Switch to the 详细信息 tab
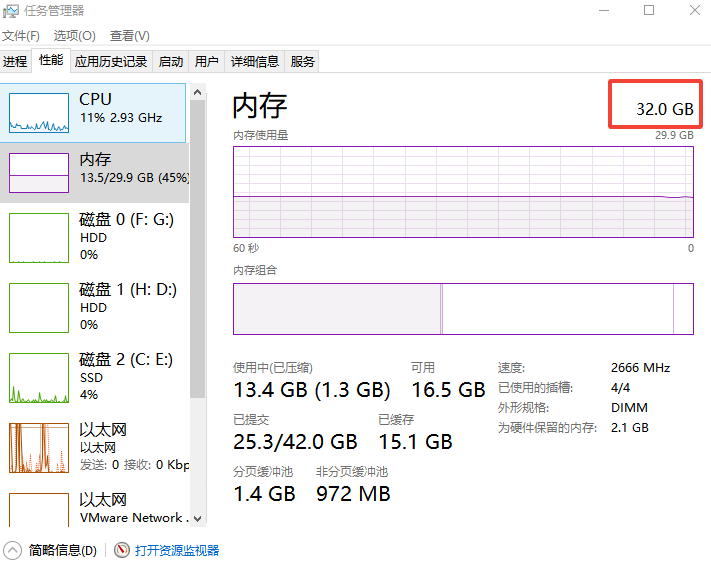The image size is (711, 570). point(254,61)
